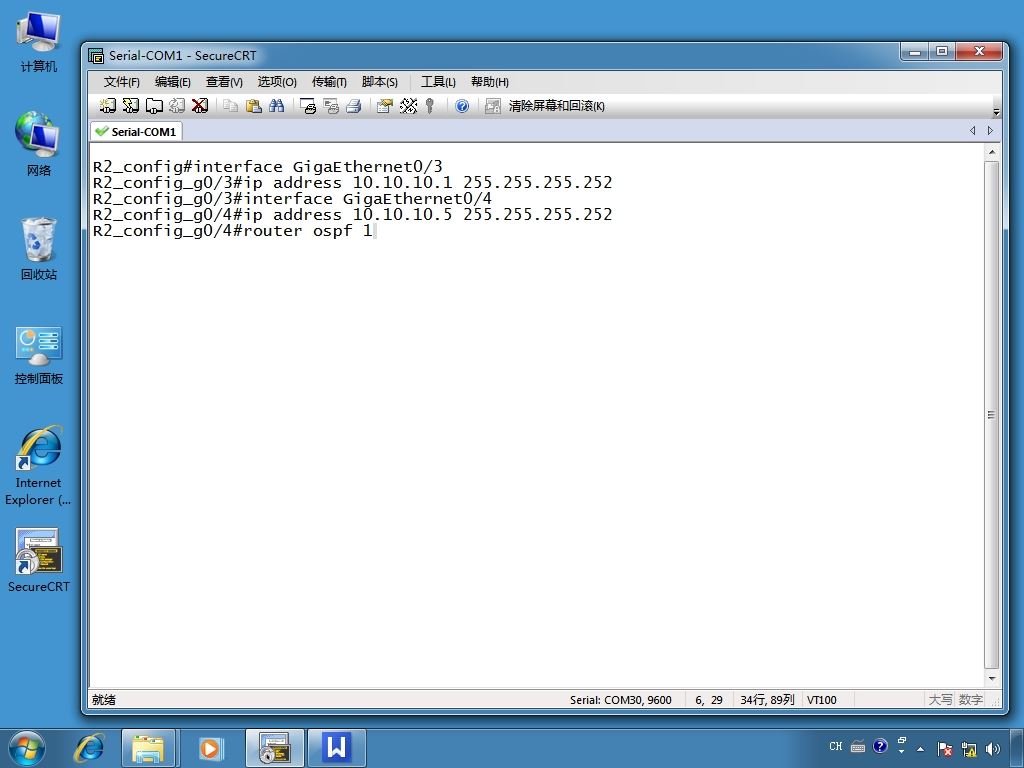Open the 网络 desktop icon

tap(39, 144)
